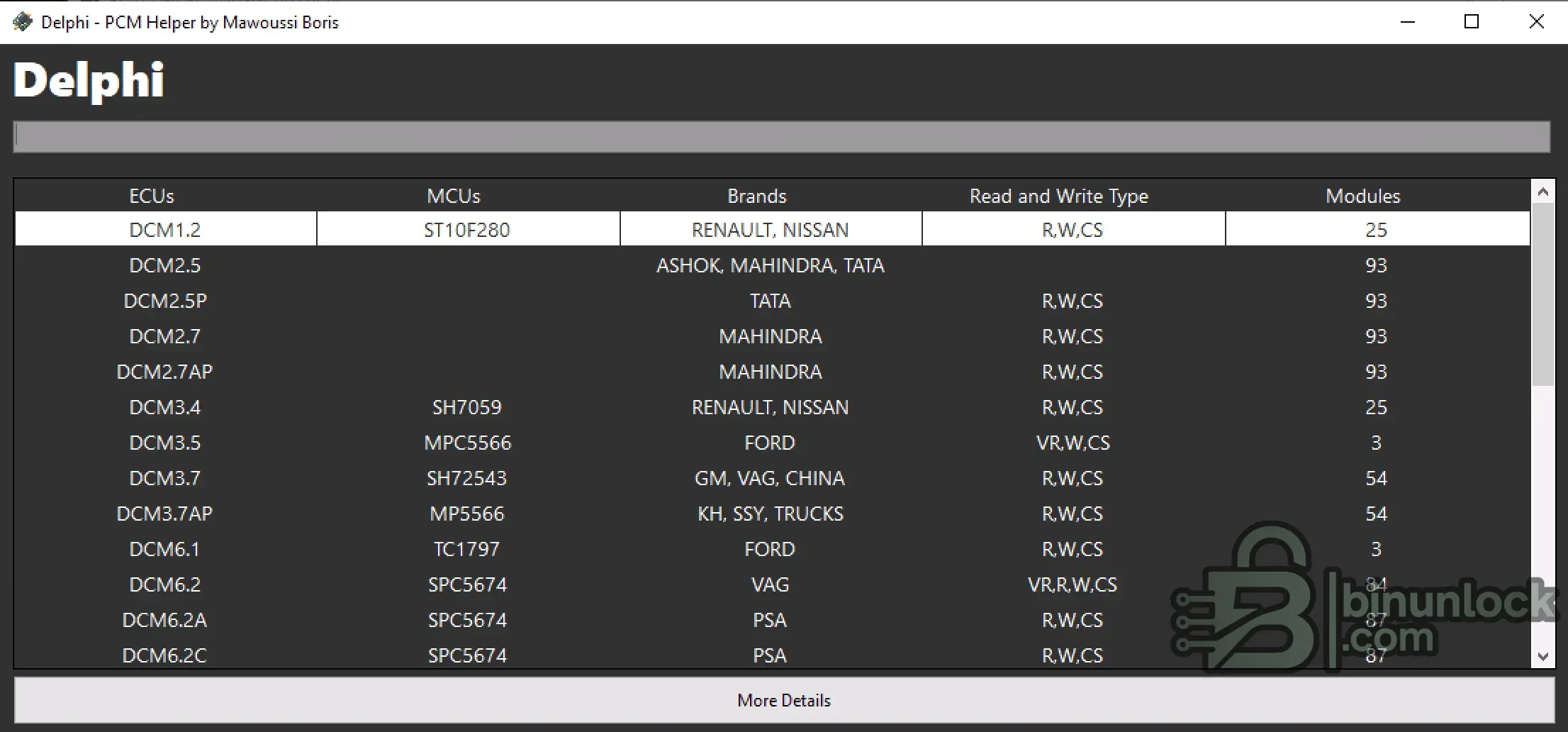Click the MCUs column header

454,196
